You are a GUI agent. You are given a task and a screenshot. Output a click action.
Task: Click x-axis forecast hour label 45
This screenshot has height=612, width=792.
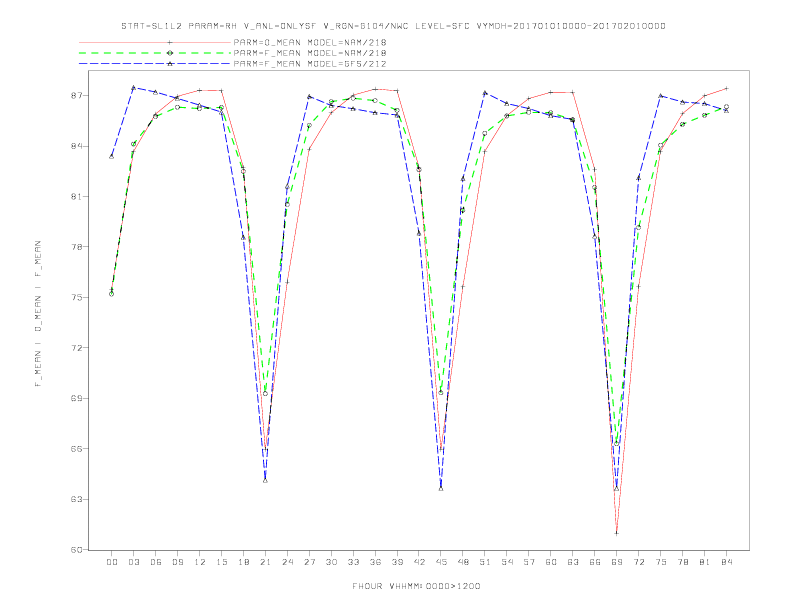click(x=441, y=562)
